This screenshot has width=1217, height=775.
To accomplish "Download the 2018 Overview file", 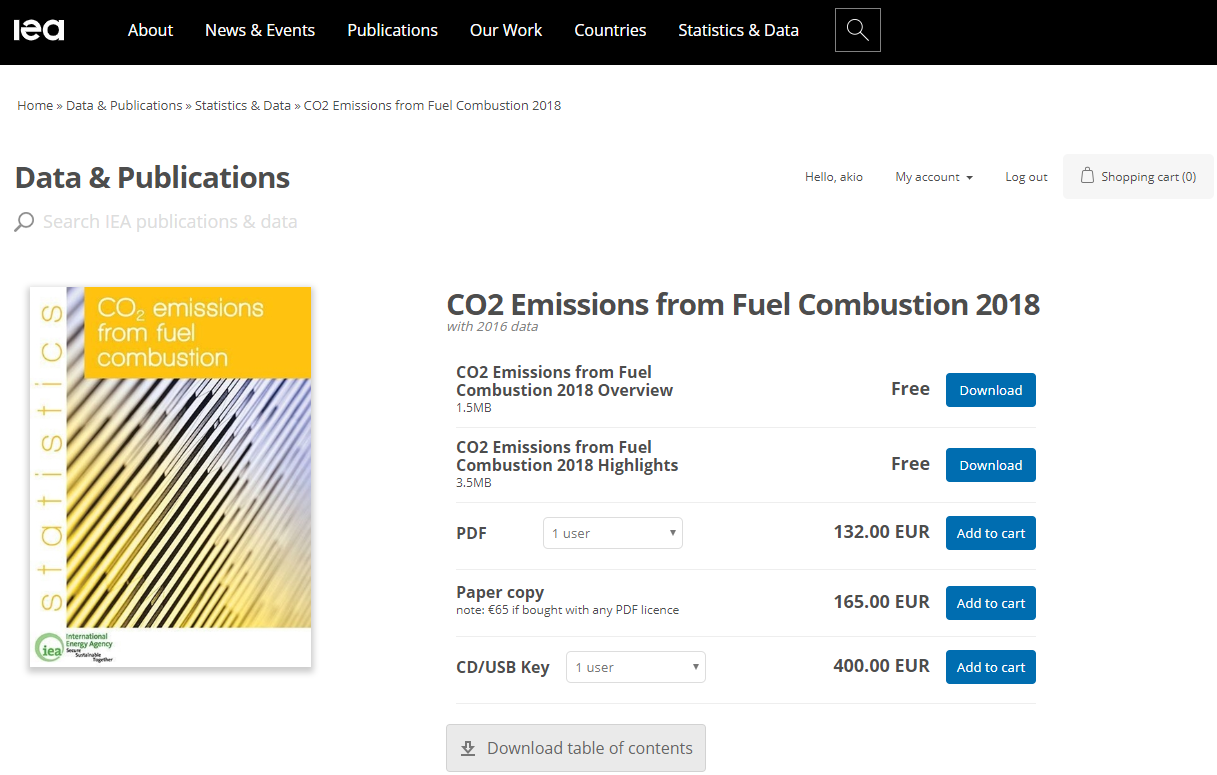I will coord(990,390).
